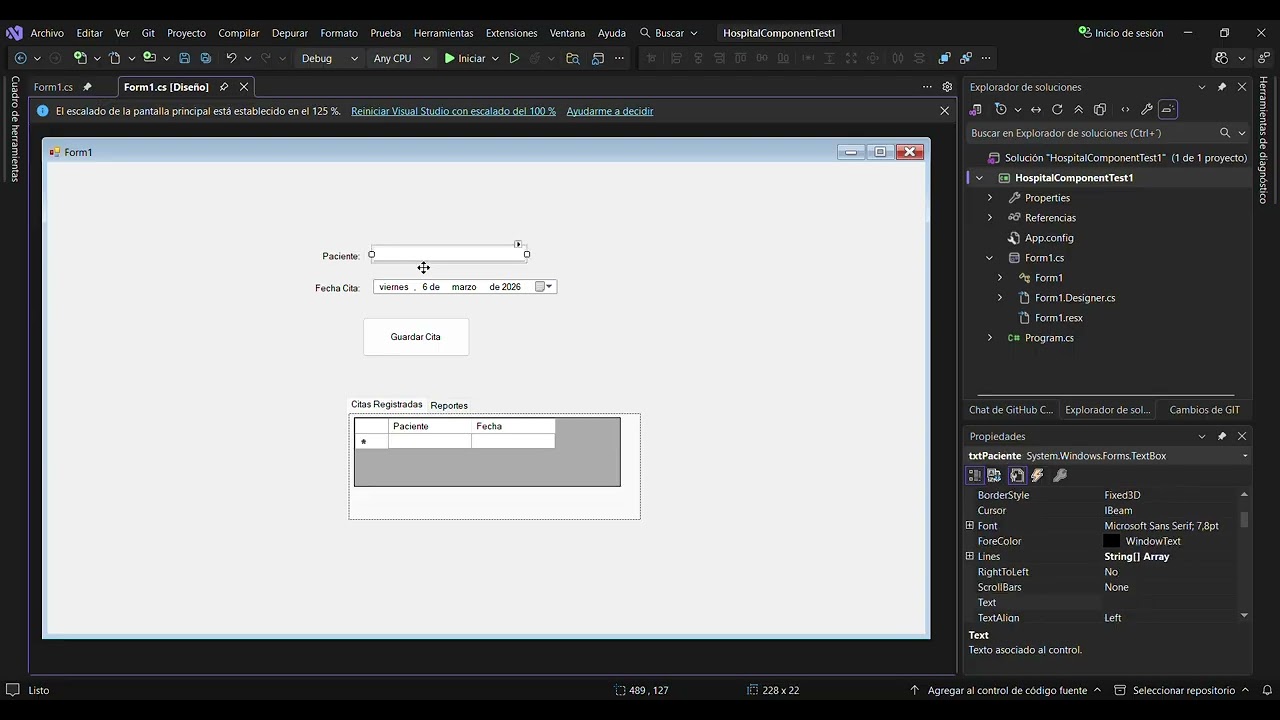Click the Guardar Cita button on form

(416, 337)
